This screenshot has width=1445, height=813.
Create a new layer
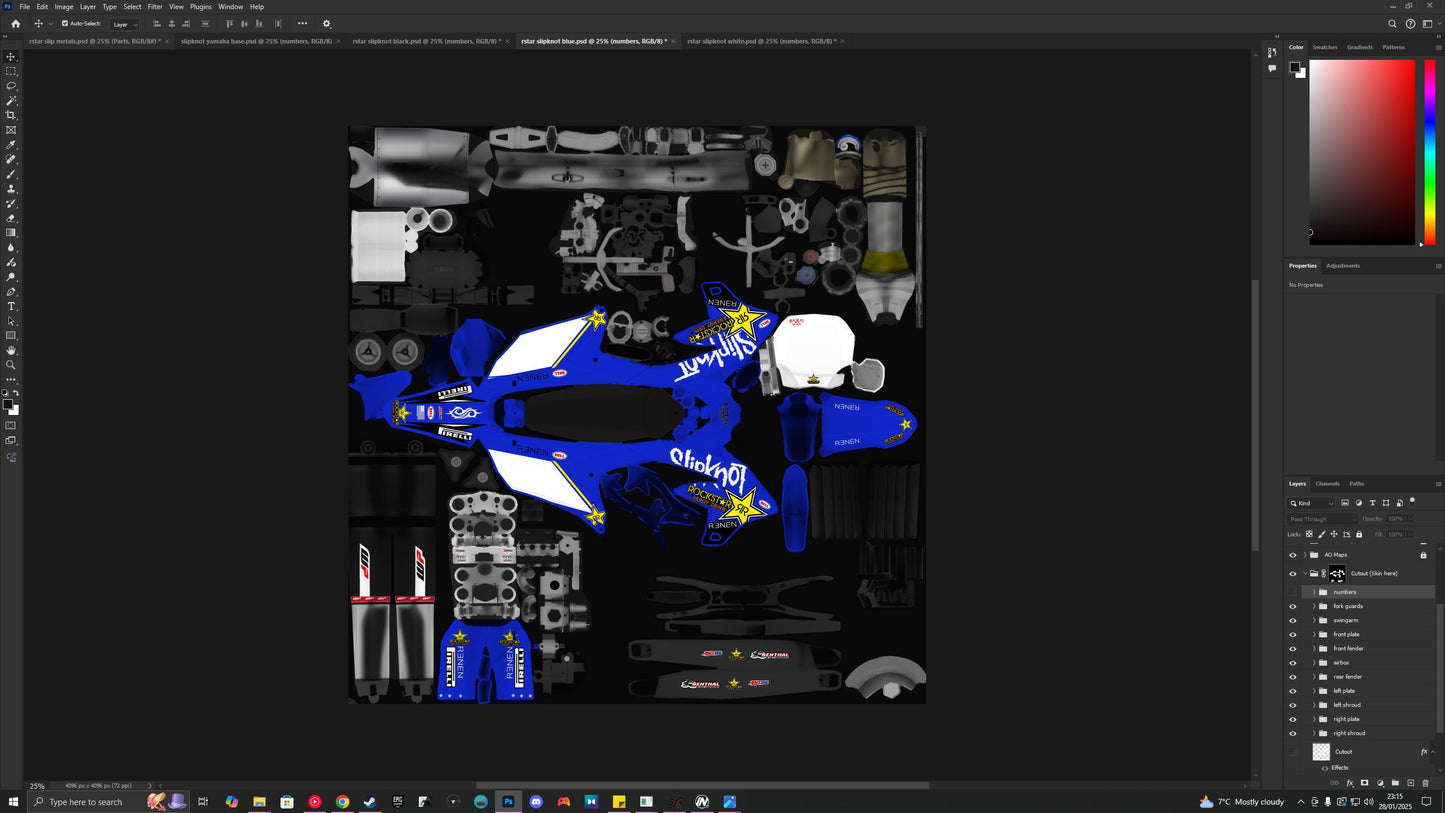click(x=1411, y=783)
